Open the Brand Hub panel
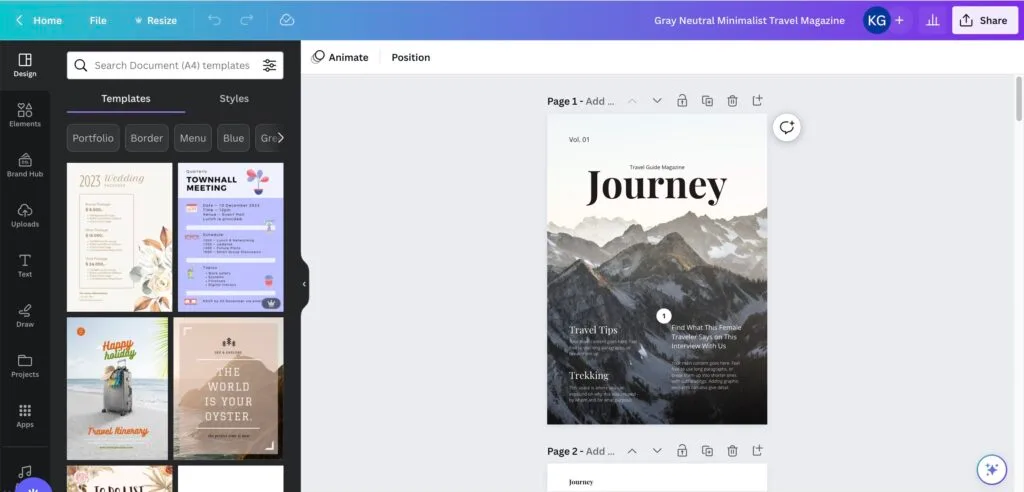1024x492 pixels. click(25, 165)
